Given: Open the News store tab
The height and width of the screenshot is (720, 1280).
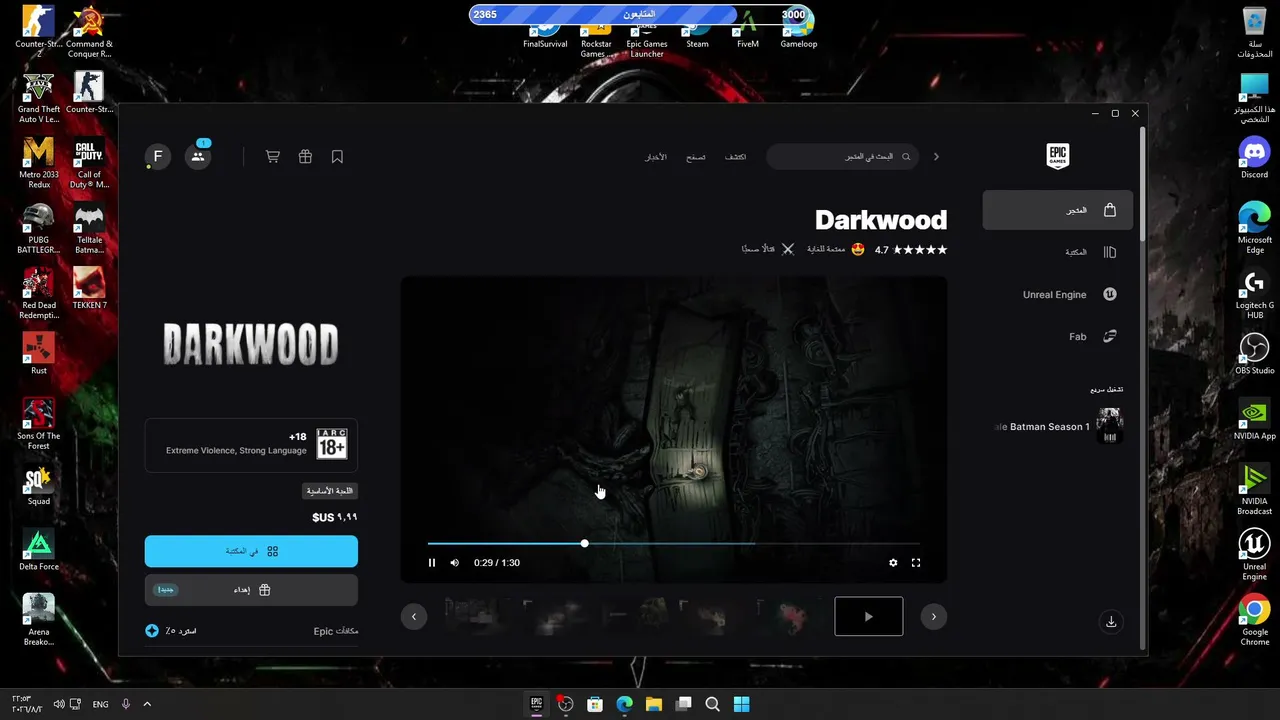Looking at the screenshot, I should 655,157.
